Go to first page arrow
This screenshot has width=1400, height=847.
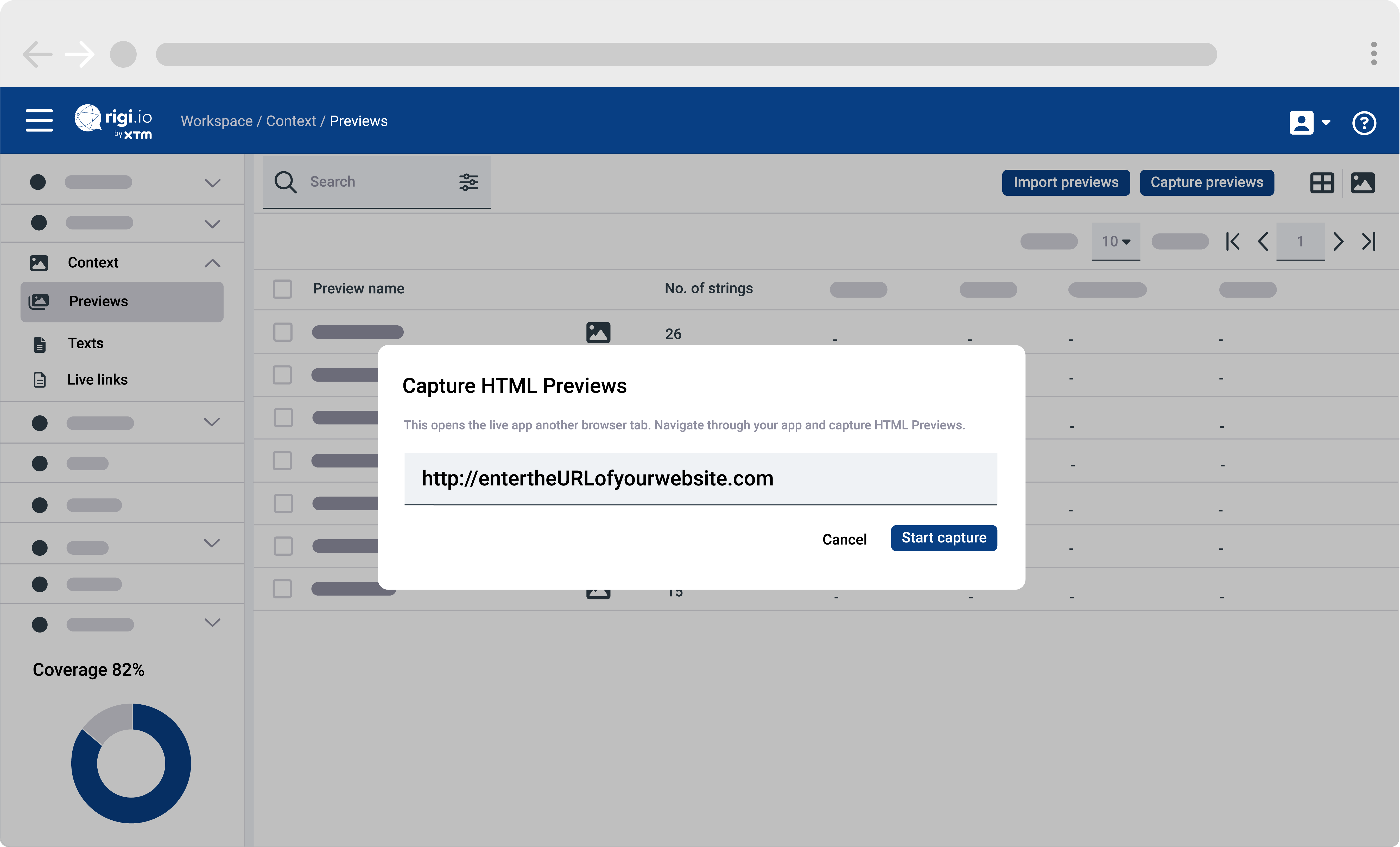tap(1233, 242)
